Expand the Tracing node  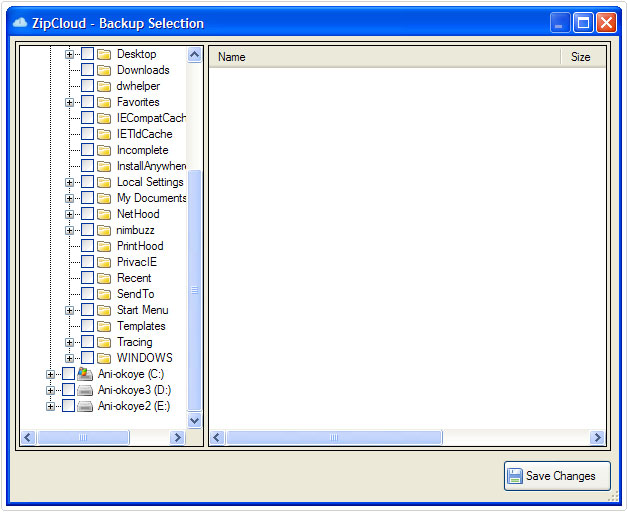pos(69,343)
